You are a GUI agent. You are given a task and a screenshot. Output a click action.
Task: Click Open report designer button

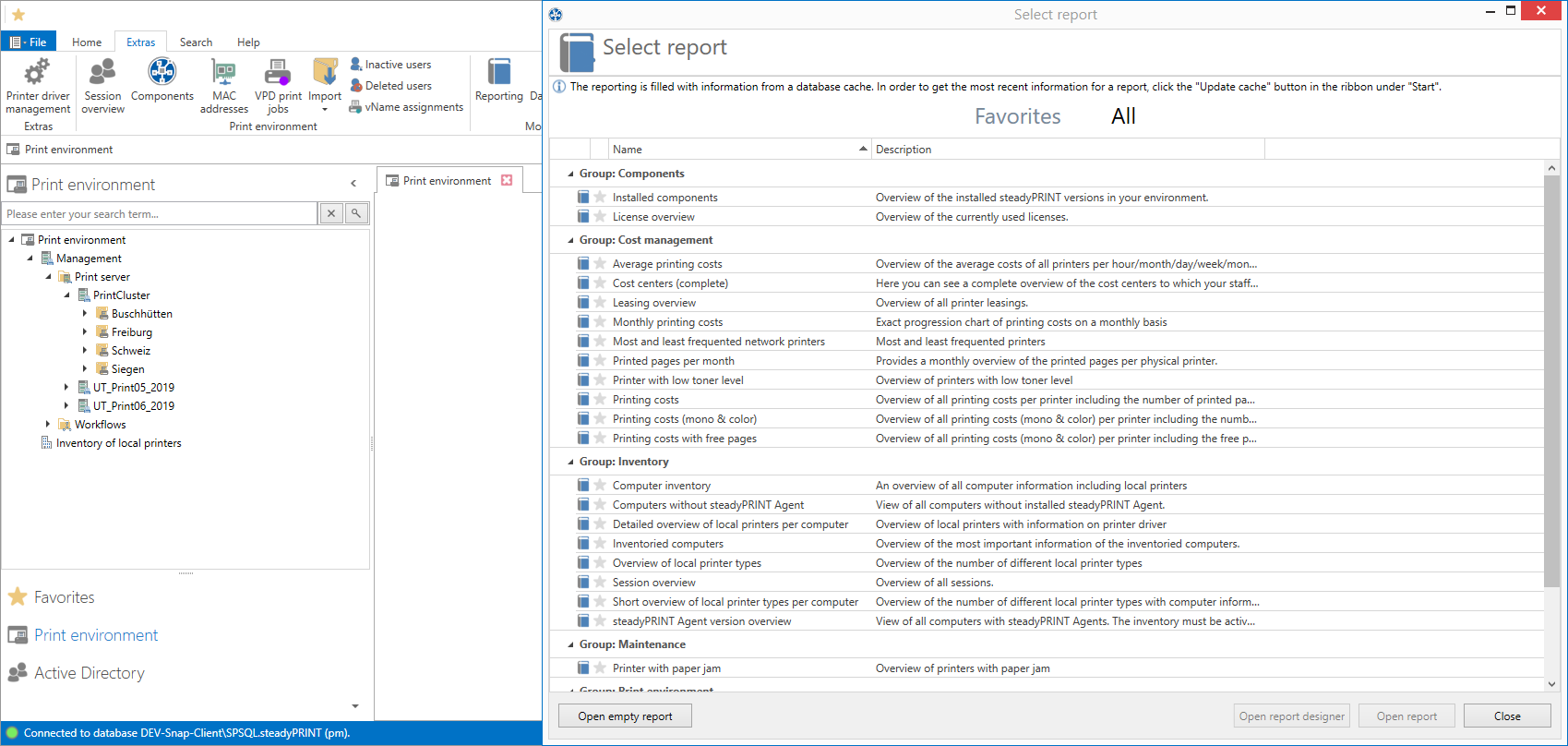(1291, 716)
